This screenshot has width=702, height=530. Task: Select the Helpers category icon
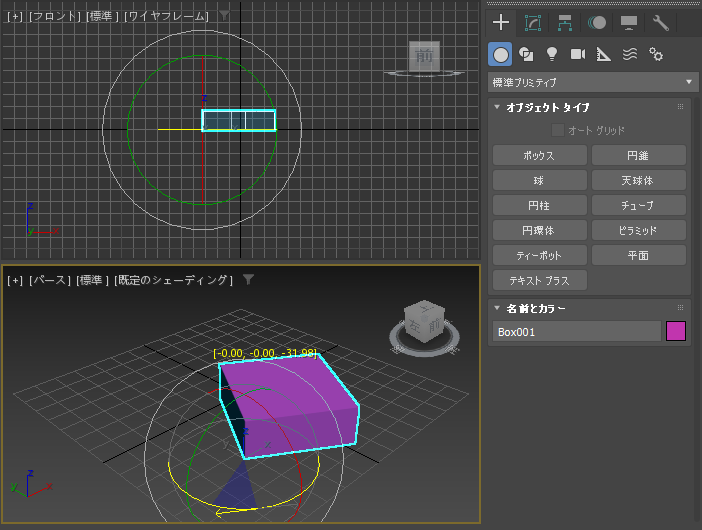pyautogui.click(x=604, y=55)
